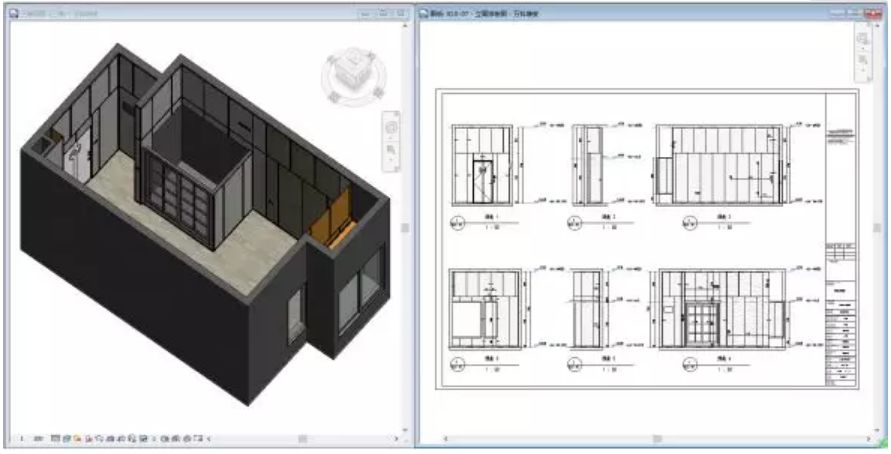Click the left scroll arrow of the 3D view scrollbar
The image size is (891, 454).
coord(209,439)
